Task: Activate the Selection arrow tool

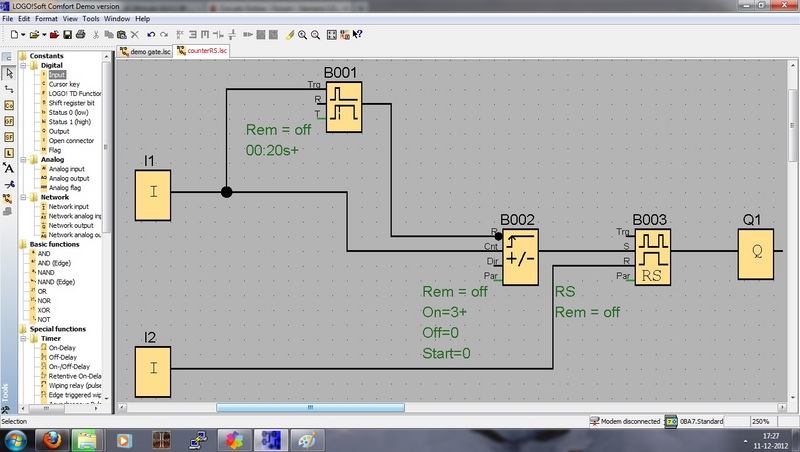Action: 9,73
